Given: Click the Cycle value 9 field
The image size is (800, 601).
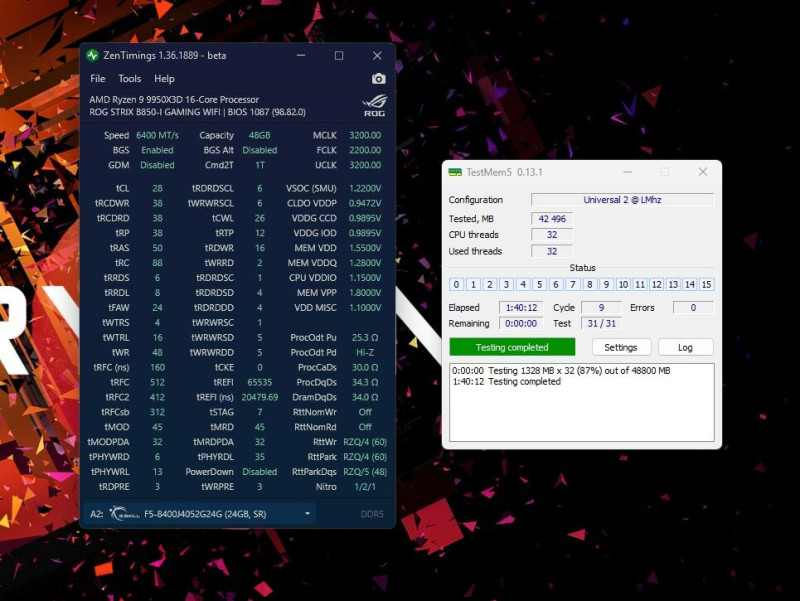Looking at the screenshot, I should 602,308.
